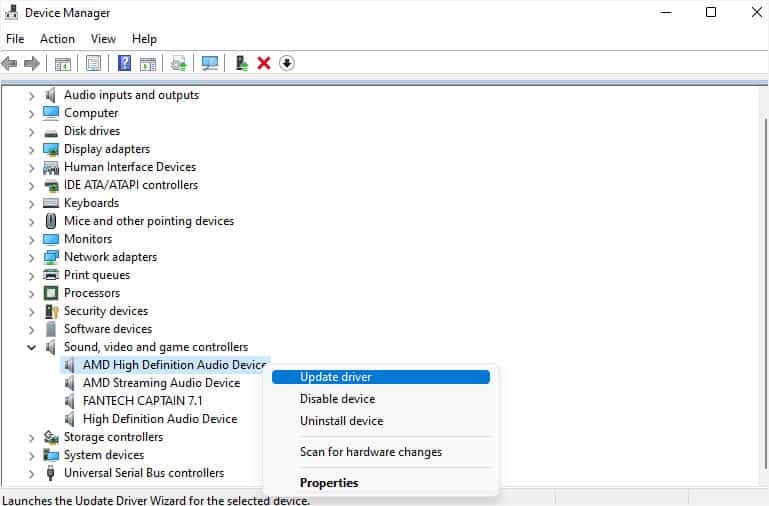Viewport: 769px width, 506px height.
Task: Select AMD High Definition Audio Device
Action: pyautogui.click(x=175, y=365)
